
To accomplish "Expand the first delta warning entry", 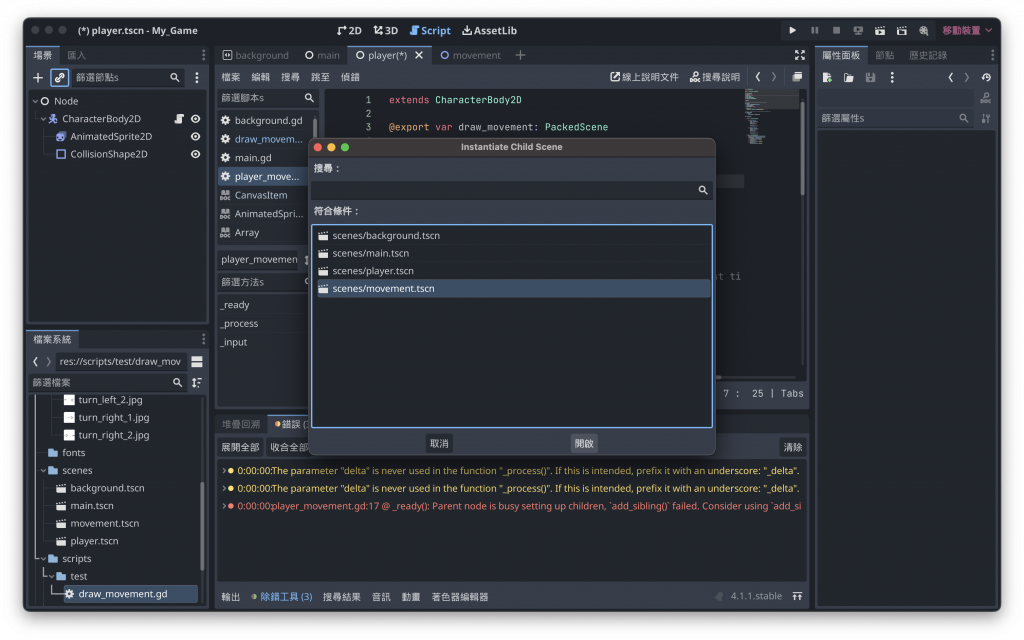I will pos(224,471).
